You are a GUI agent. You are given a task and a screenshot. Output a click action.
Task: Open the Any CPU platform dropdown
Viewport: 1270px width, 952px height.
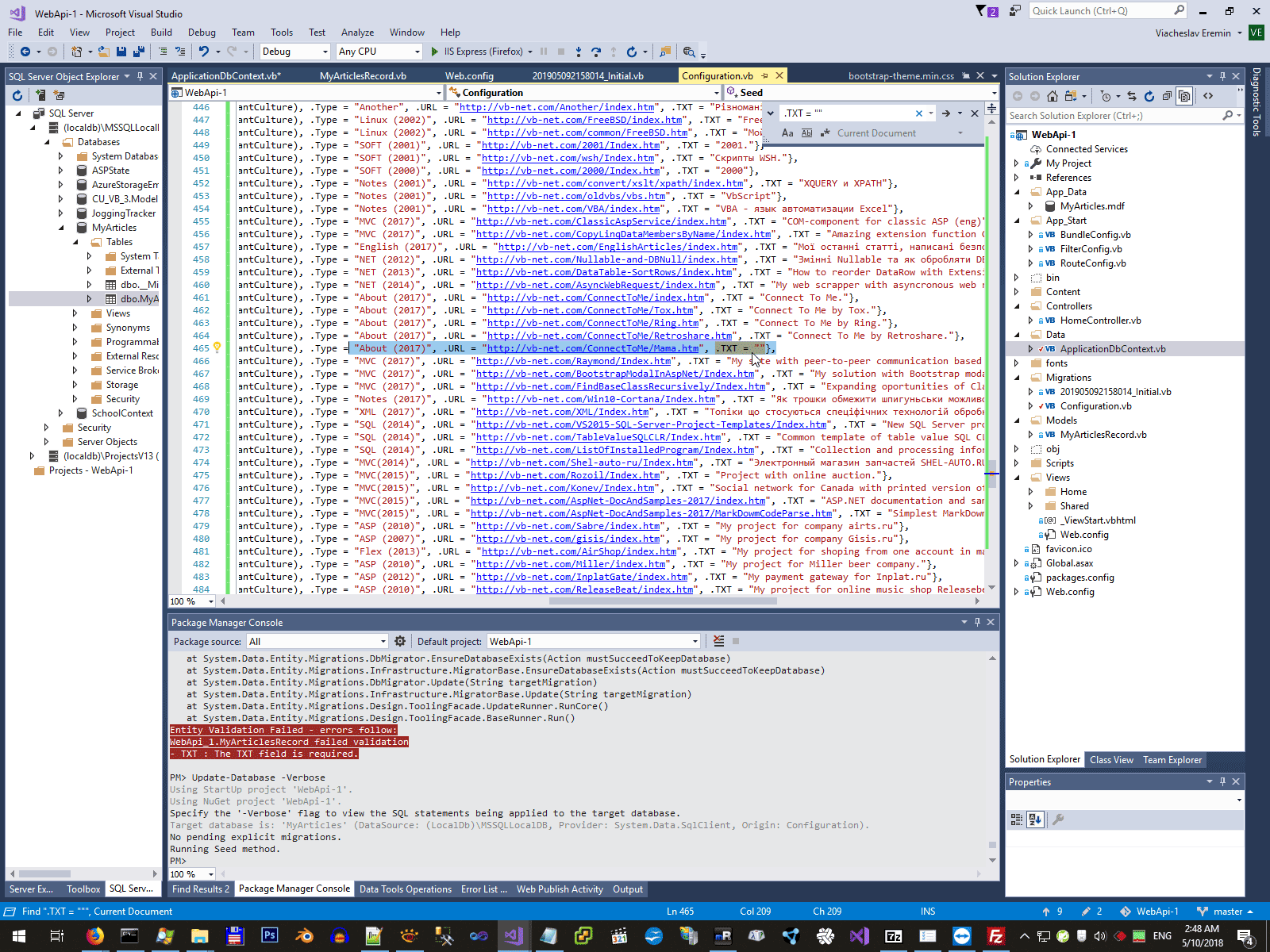[379, 52]
